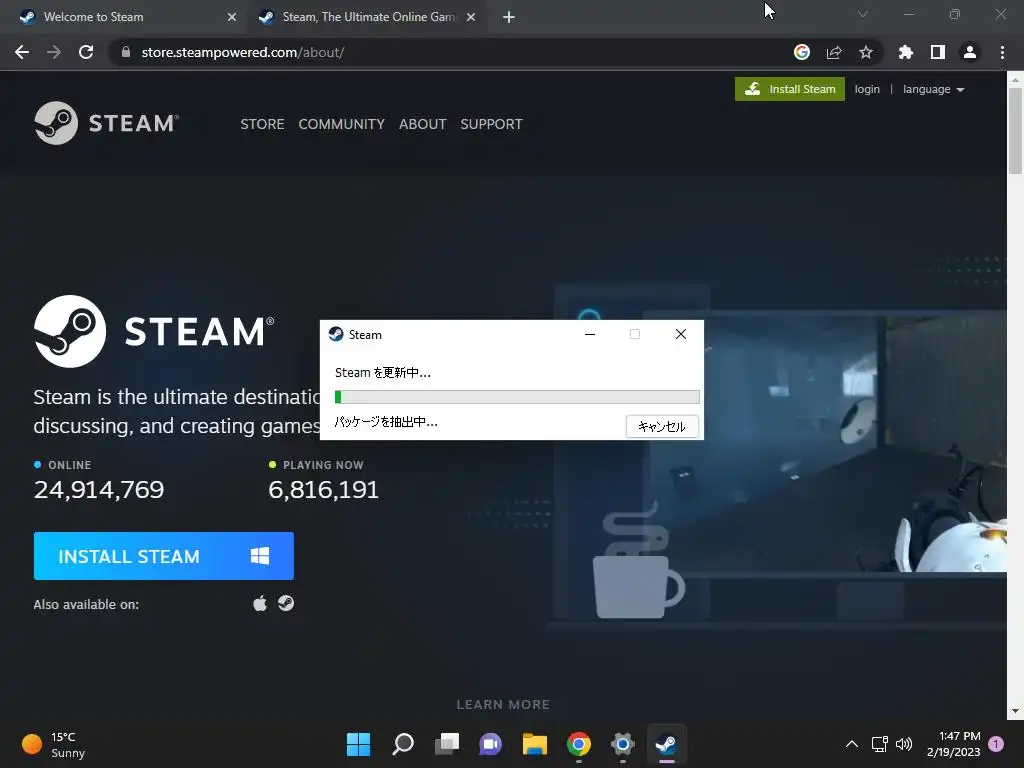Click the blue INSTALL STEAM button
The image size is (1024, 768).
[163, 556]
